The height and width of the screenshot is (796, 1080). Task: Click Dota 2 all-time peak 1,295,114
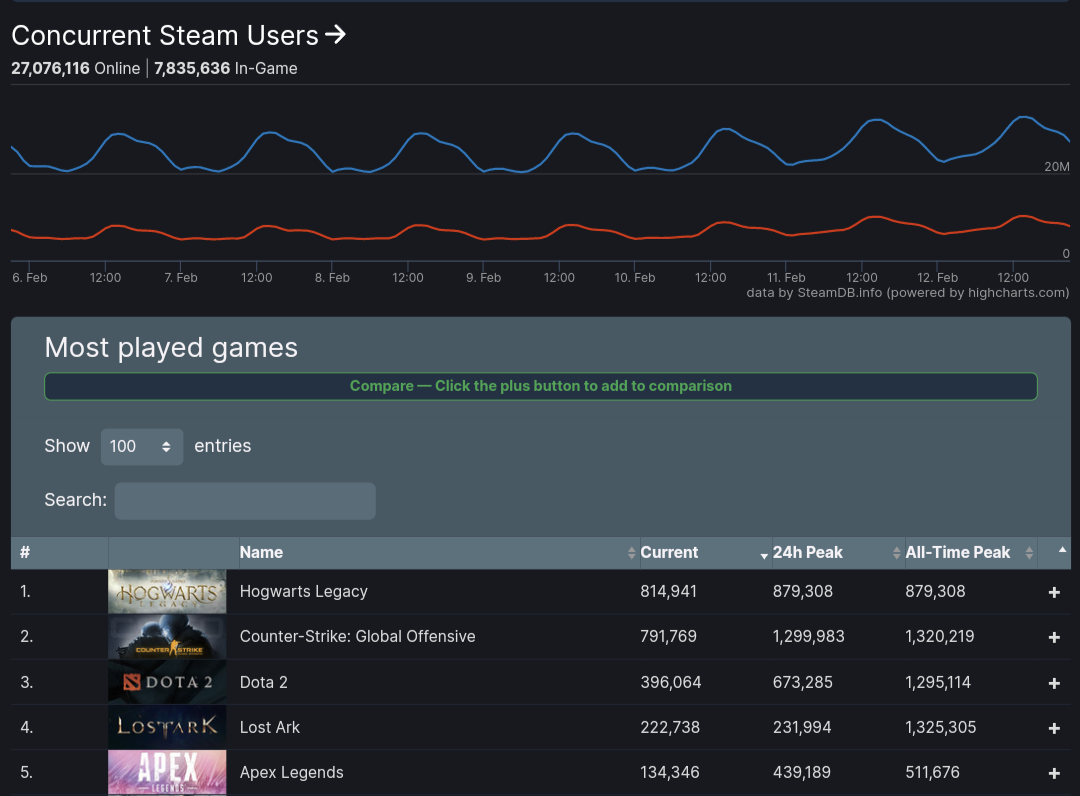(x=938, y=682)
